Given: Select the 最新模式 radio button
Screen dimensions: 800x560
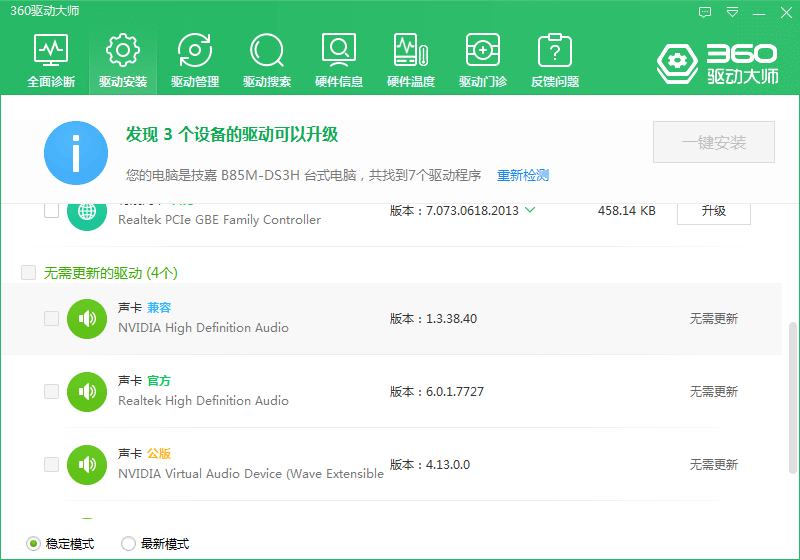Looking at the screenshot, I should point(128,544).
